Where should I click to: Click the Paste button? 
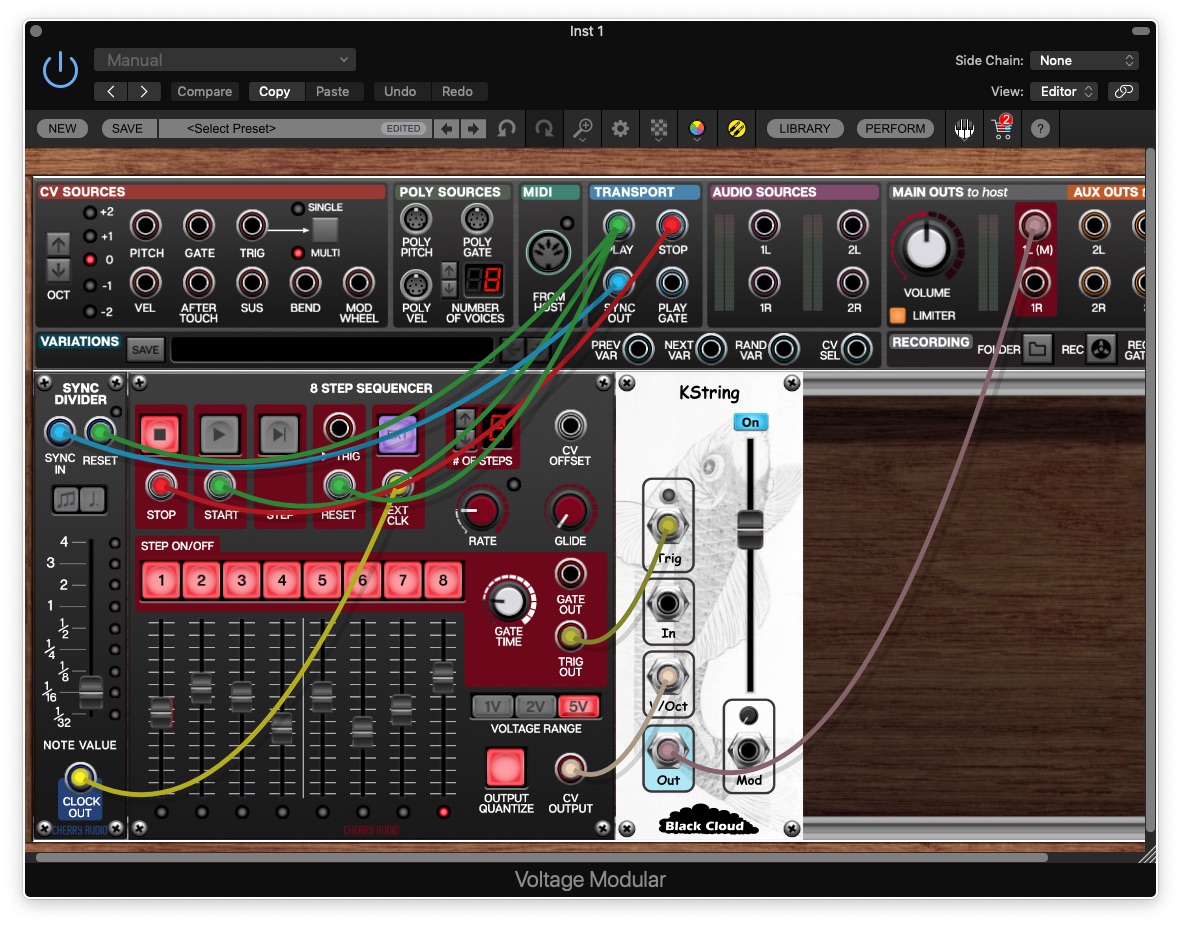[332, 91]
